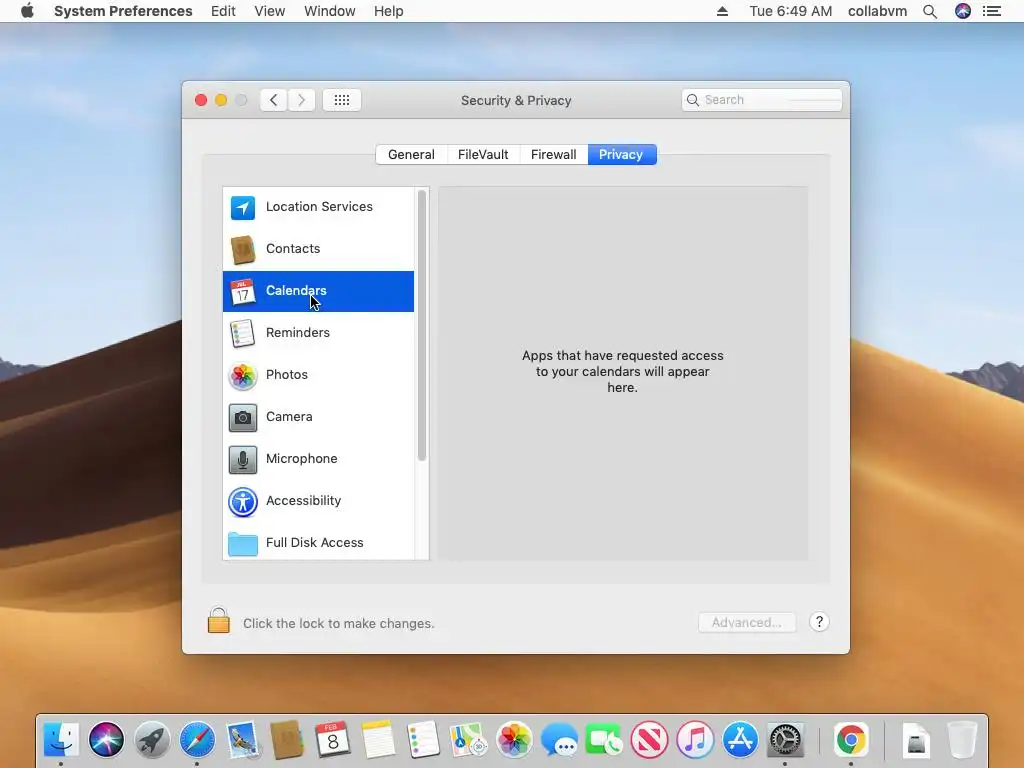Open System Preferences gear in dock
Viewport: 1024px width, 768px height.
785,740
